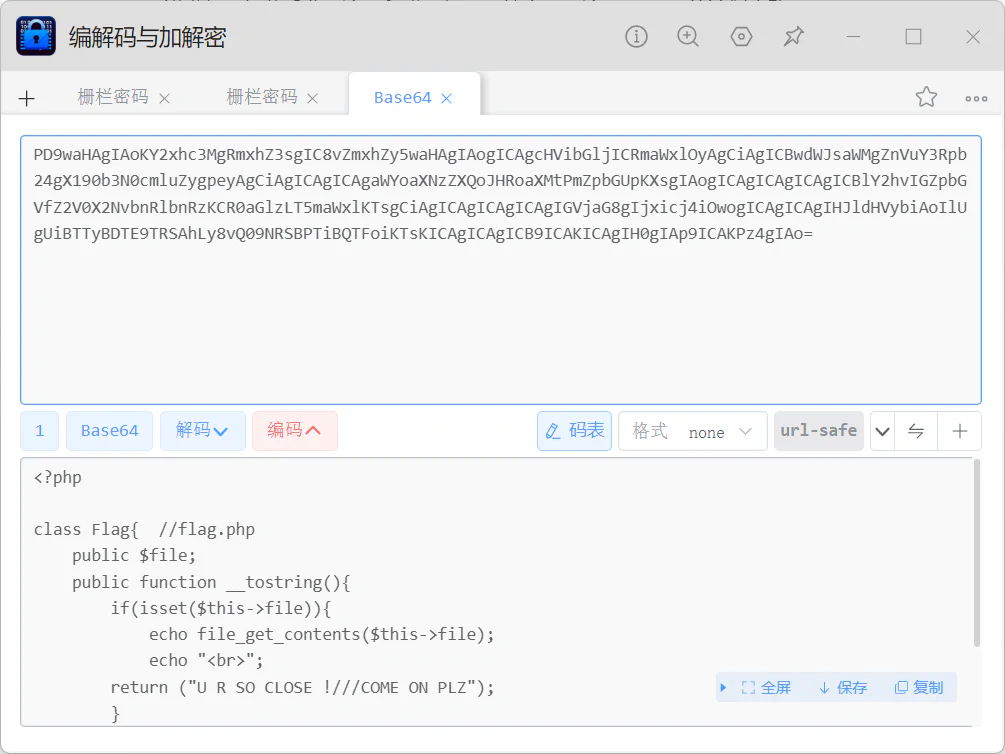Open the 编码 encode dropdown
The width and height of the screenshot is (1005, 754).
click(295, 431)
